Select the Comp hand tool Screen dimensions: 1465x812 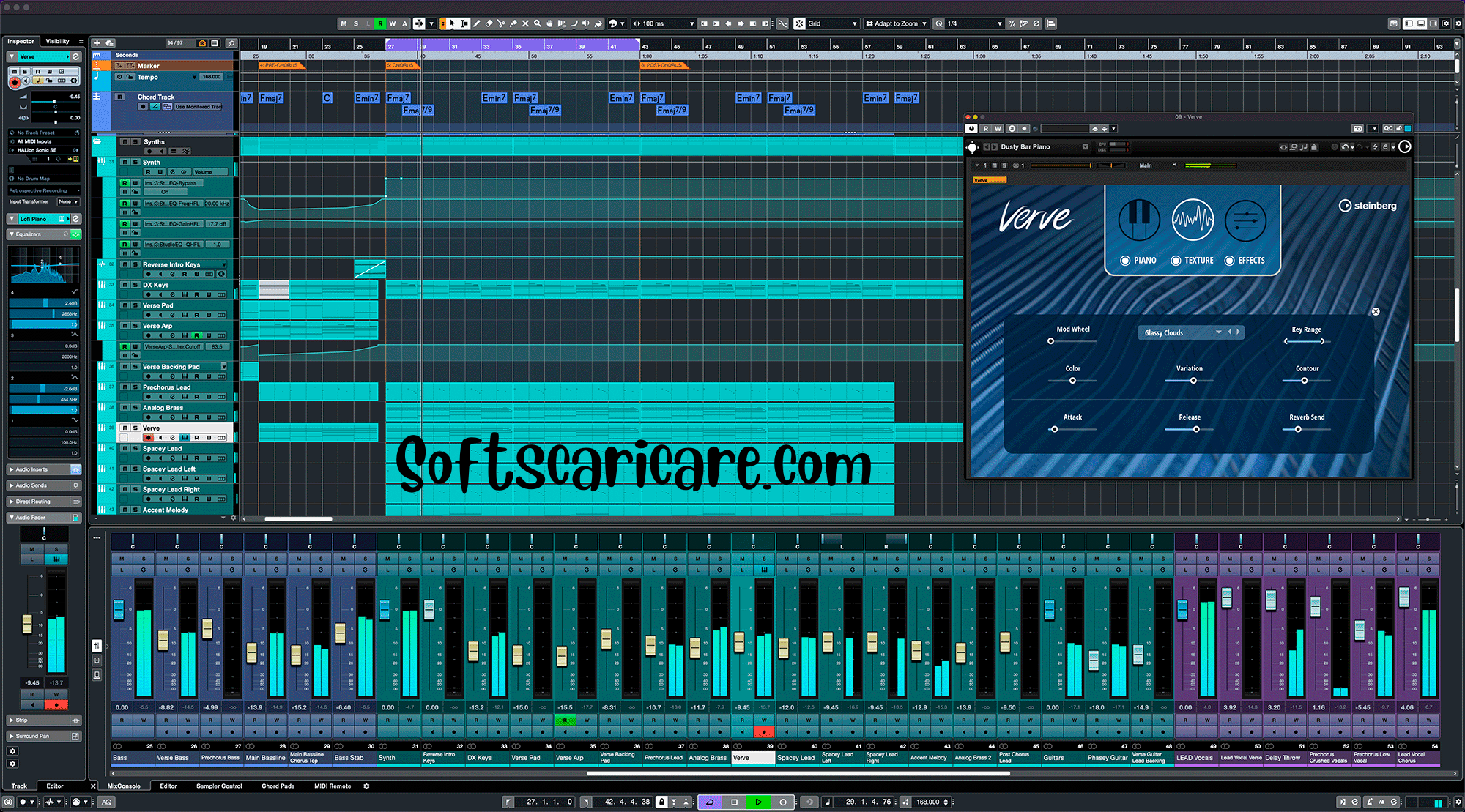(x=549, y=23)
